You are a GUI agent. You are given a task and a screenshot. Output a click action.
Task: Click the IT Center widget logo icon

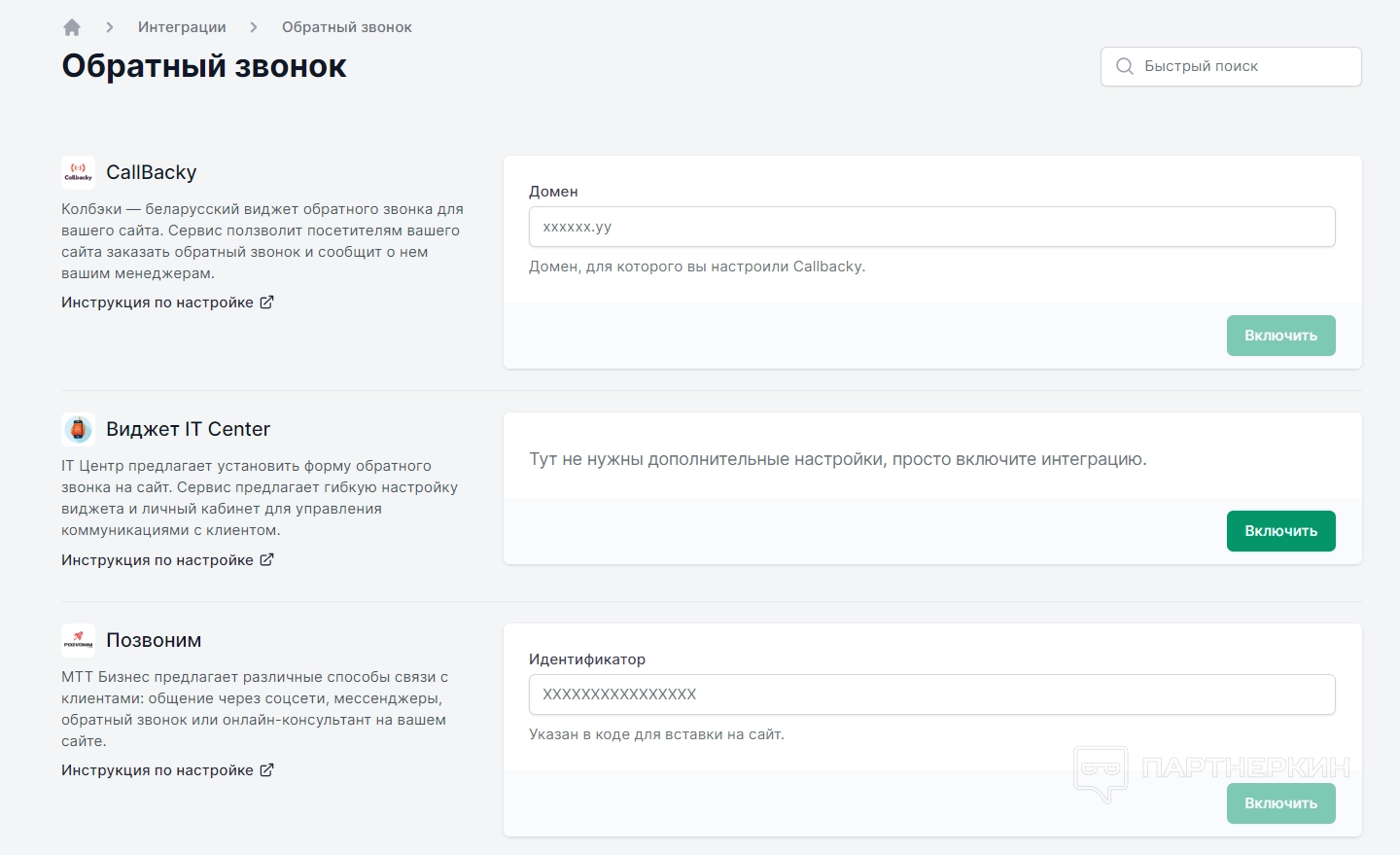pos(78,429)
